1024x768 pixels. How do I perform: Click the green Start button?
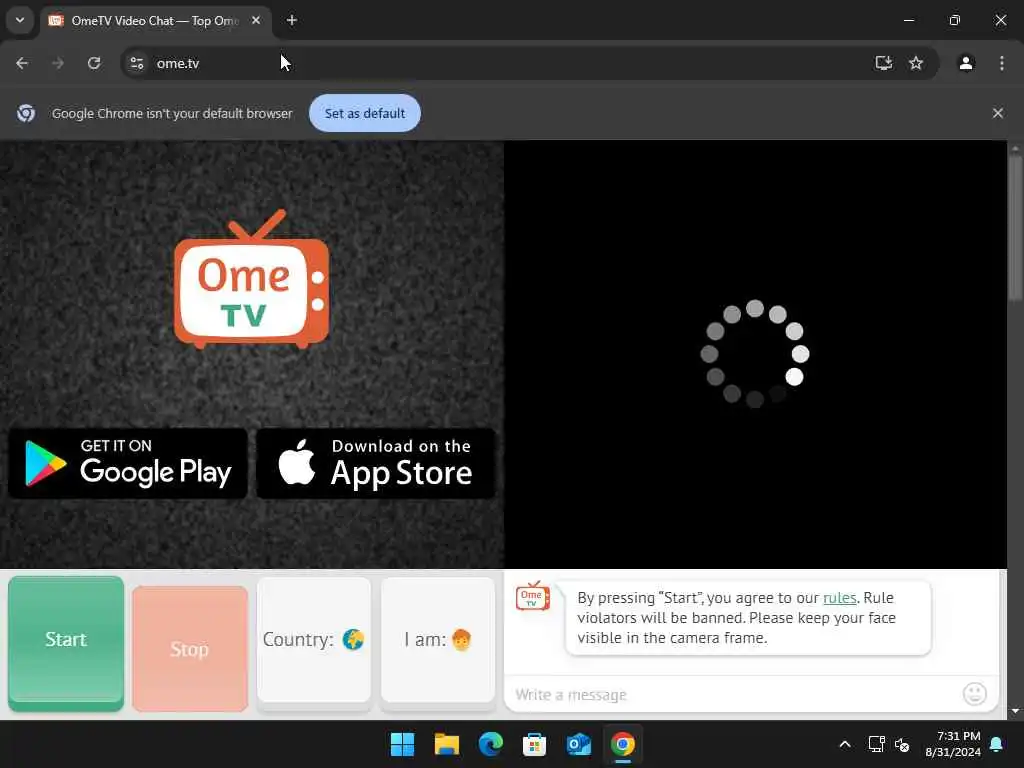(x=66, y=643)
